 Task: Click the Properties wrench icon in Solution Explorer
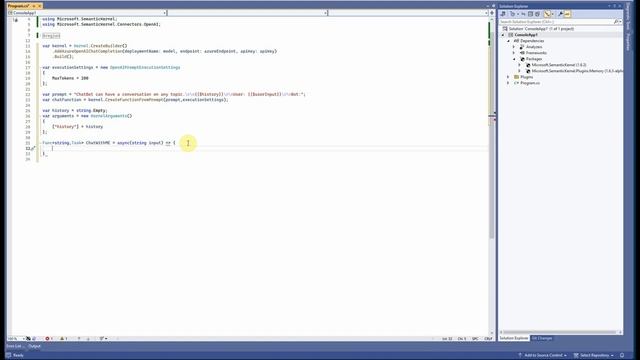(560, 14)
